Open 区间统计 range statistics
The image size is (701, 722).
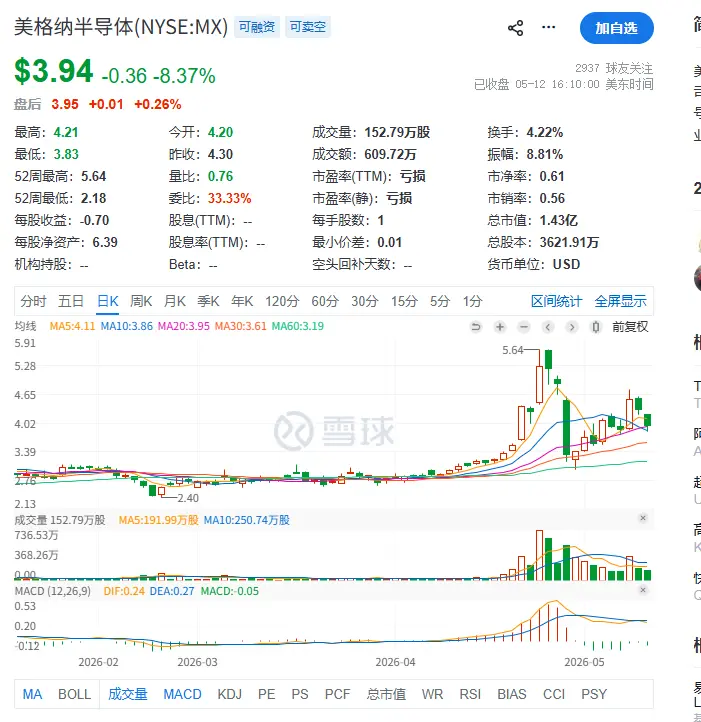click(x=556, y=301)
